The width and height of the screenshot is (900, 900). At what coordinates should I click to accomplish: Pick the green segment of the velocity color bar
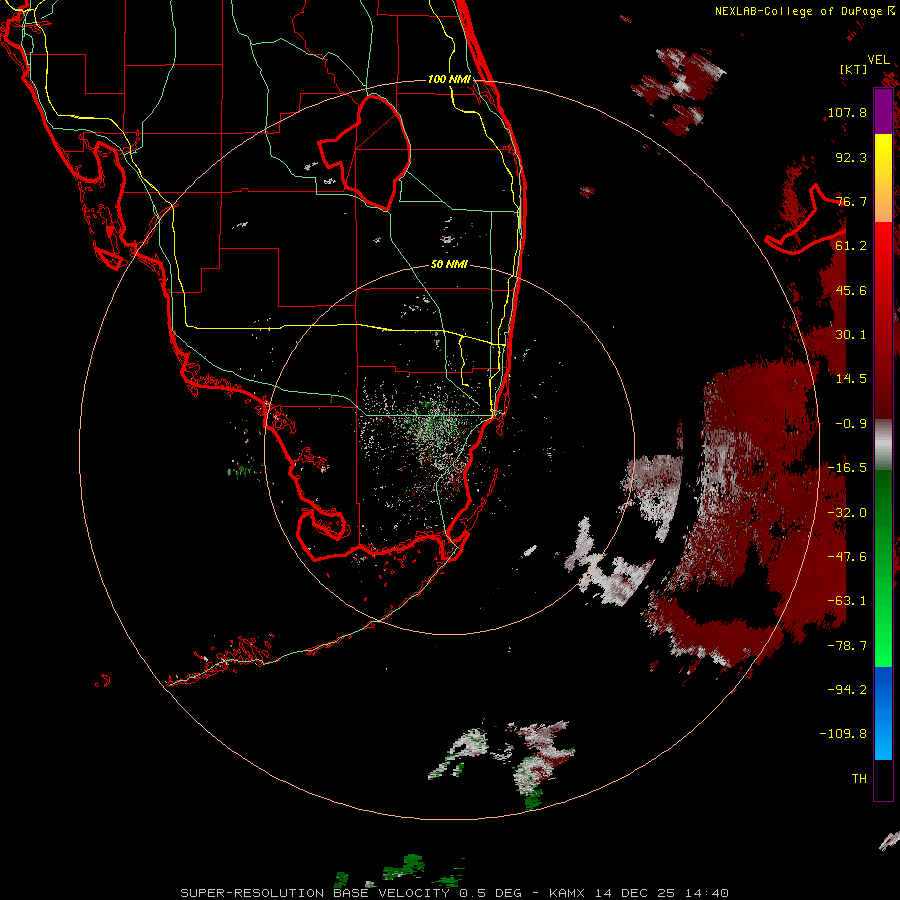point(883,568)
